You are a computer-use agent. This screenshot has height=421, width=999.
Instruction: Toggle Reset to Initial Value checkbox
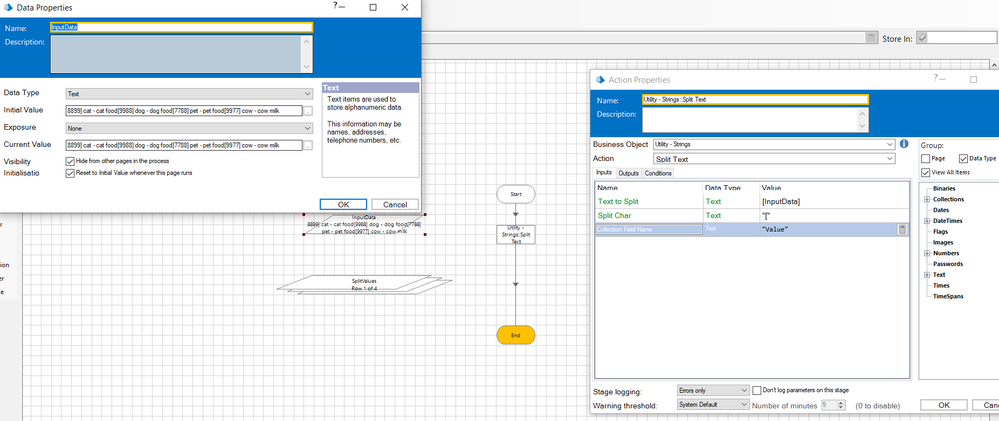[70, 172]
